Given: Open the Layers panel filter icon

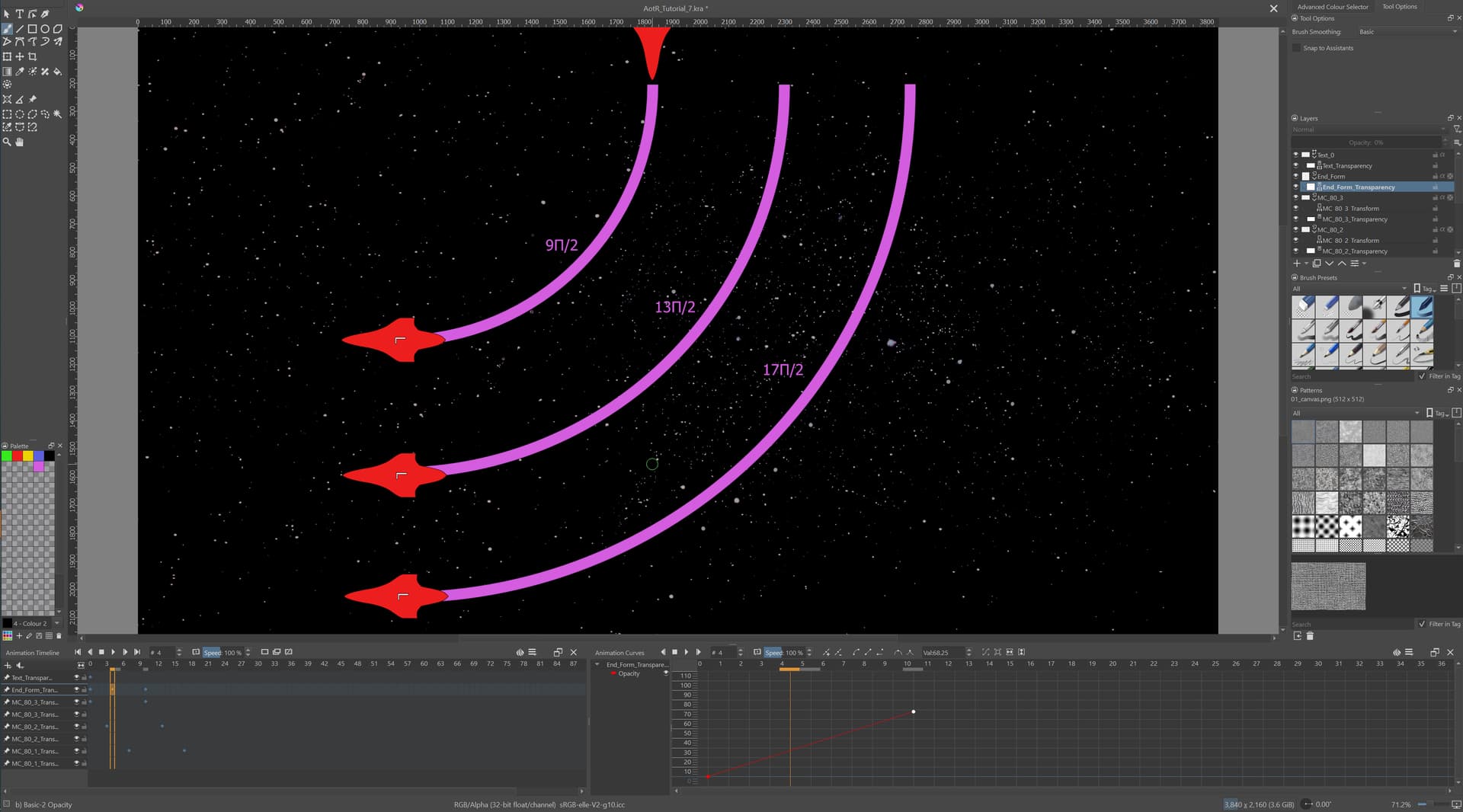Looking at the screenshot, I should [1457, 129].
